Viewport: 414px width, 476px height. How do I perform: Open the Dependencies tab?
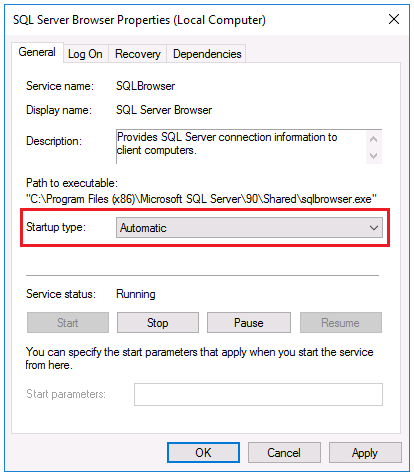coord(207,54)
